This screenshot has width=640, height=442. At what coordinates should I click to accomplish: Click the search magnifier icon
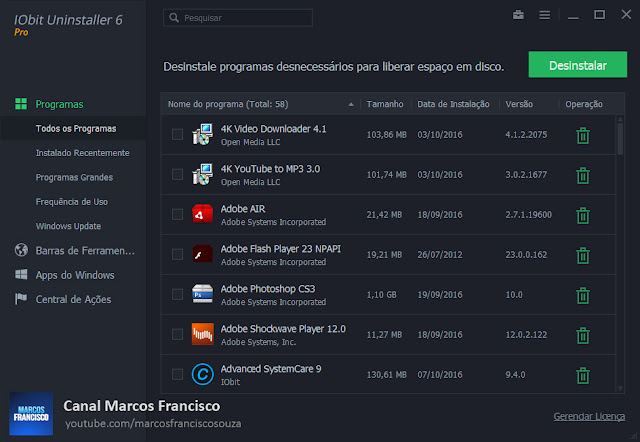pyautogui.click(x=174, y=18)
